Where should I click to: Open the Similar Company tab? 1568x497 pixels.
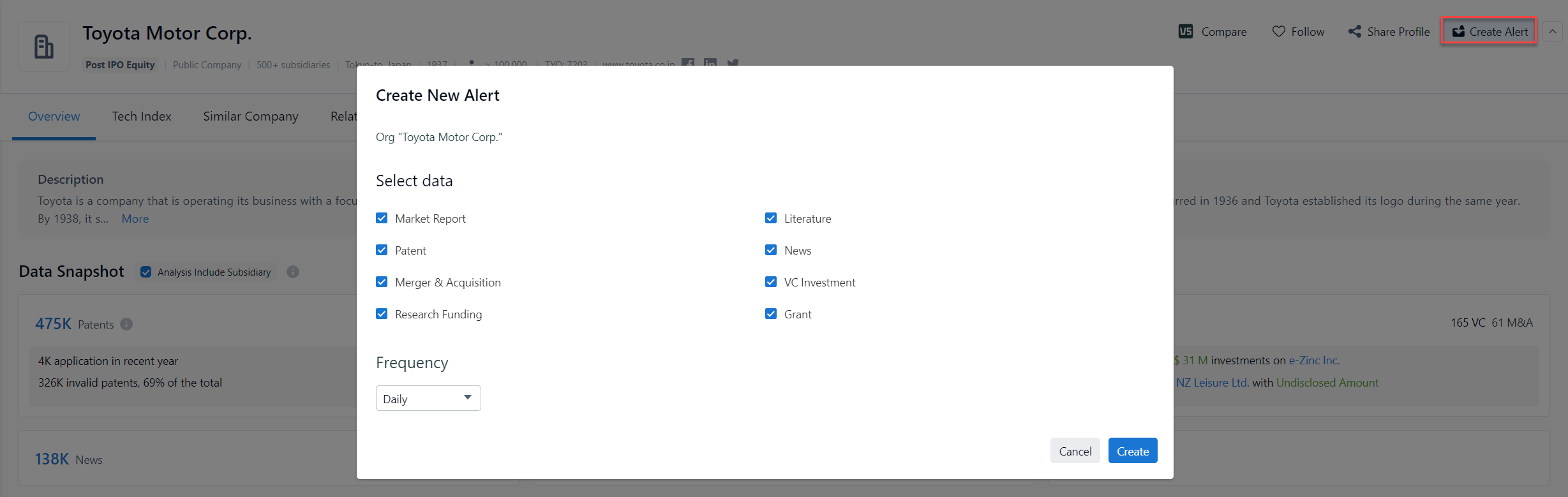(250, 116)
